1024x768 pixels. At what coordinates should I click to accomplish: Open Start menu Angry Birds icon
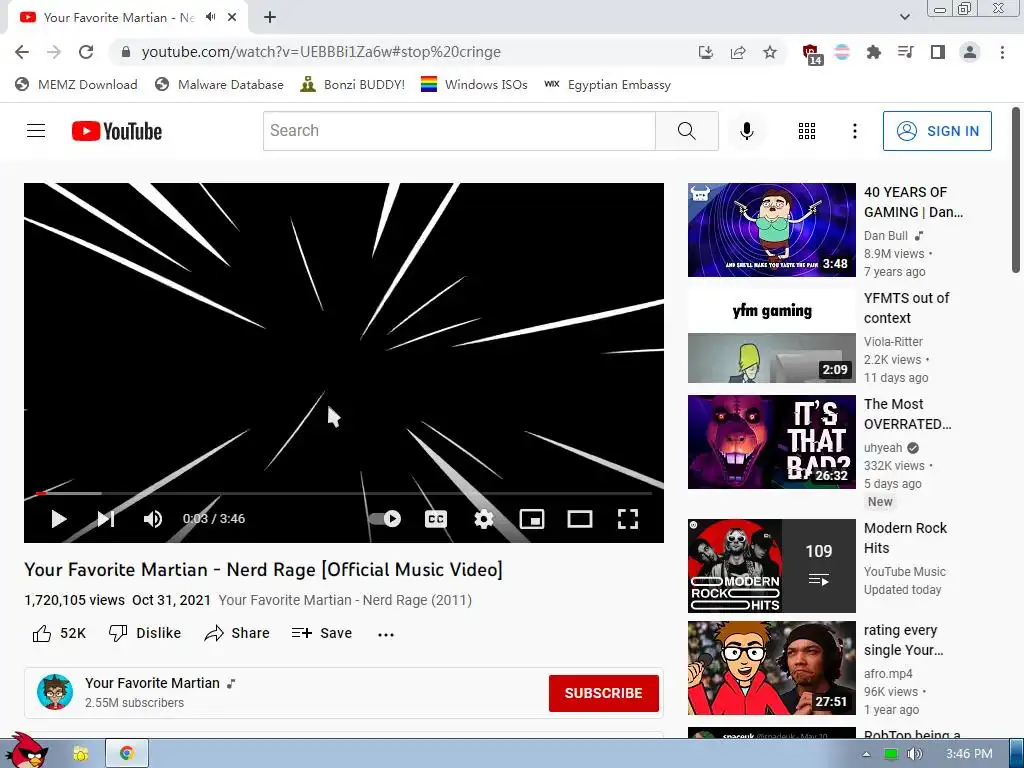26,752
